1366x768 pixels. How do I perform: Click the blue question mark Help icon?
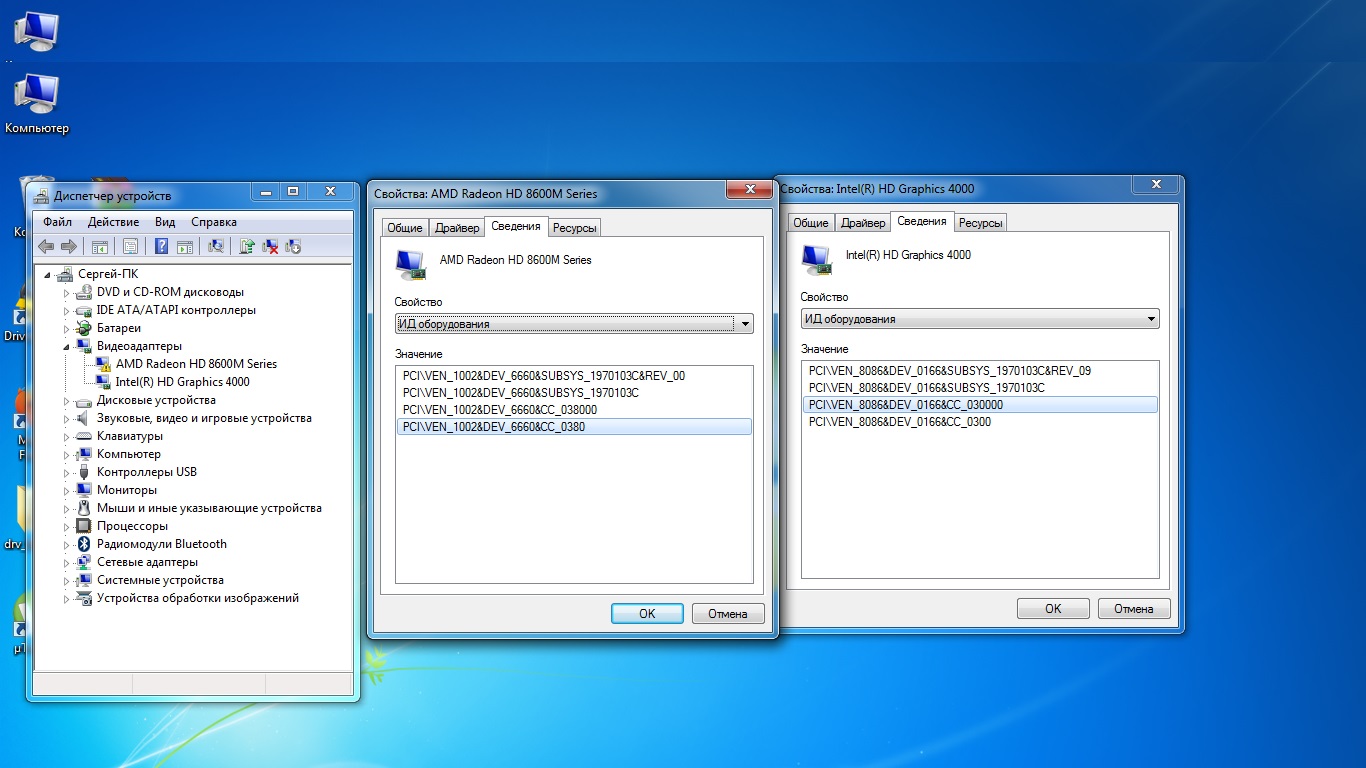point(161,246)
